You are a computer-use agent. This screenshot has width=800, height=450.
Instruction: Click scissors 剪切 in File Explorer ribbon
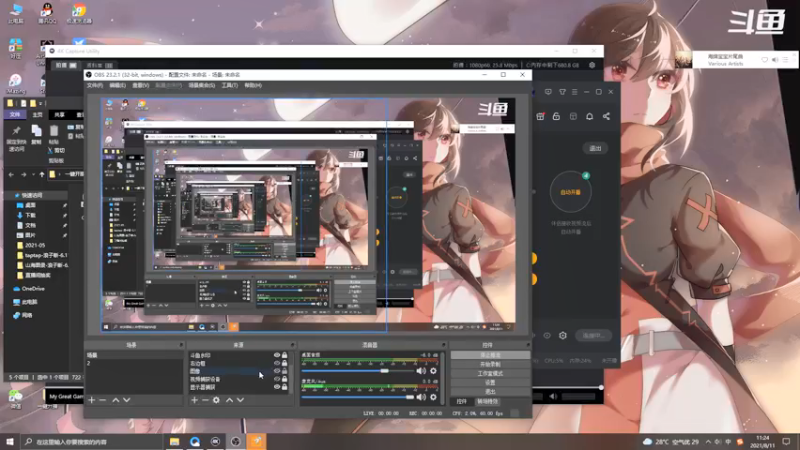tap(56, 151)
